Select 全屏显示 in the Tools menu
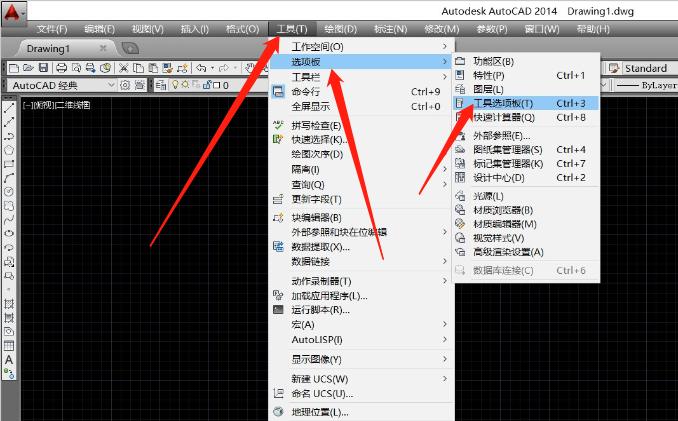Viewport: 678px width, 421px height. pos(361,106)
